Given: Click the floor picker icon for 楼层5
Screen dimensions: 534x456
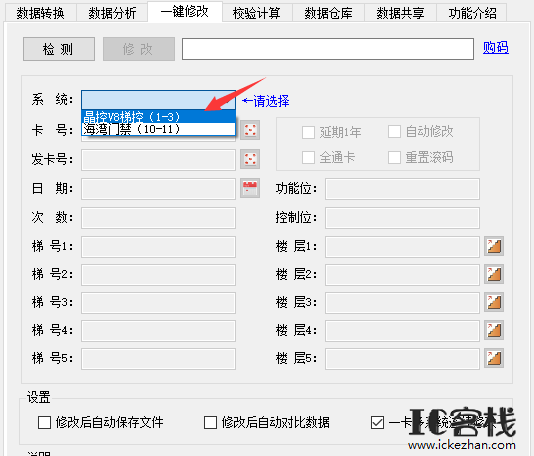Looking at the screenshot, I should [x=494, y=358].
